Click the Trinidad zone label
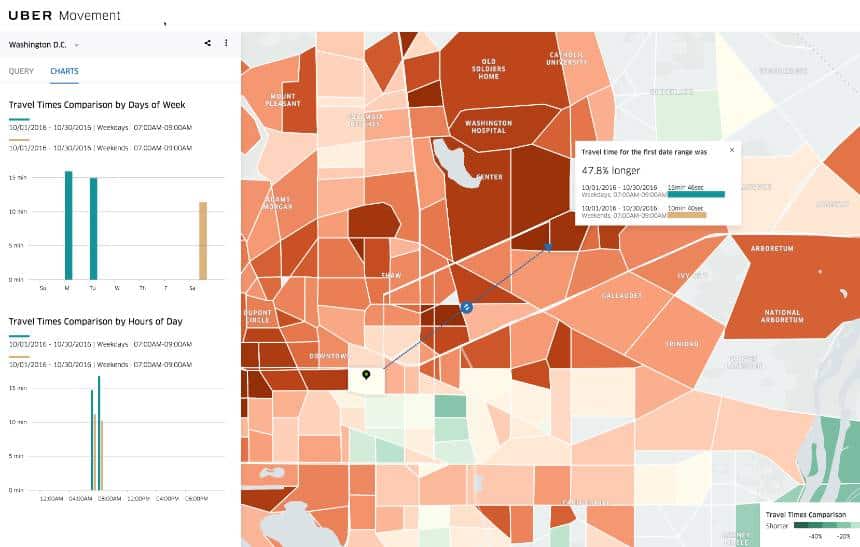 [683, 344]
